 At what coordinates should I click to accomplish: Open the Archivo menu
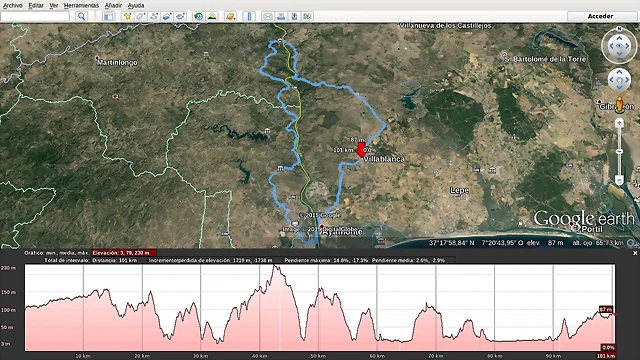(13, 5)
